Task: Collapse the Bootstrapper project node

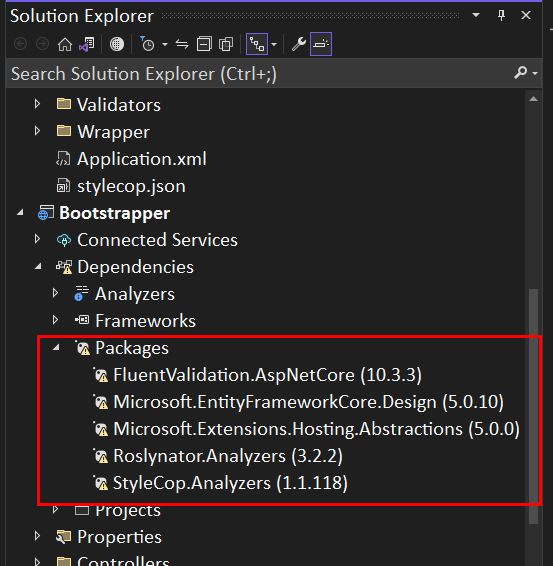Action: 20,213
